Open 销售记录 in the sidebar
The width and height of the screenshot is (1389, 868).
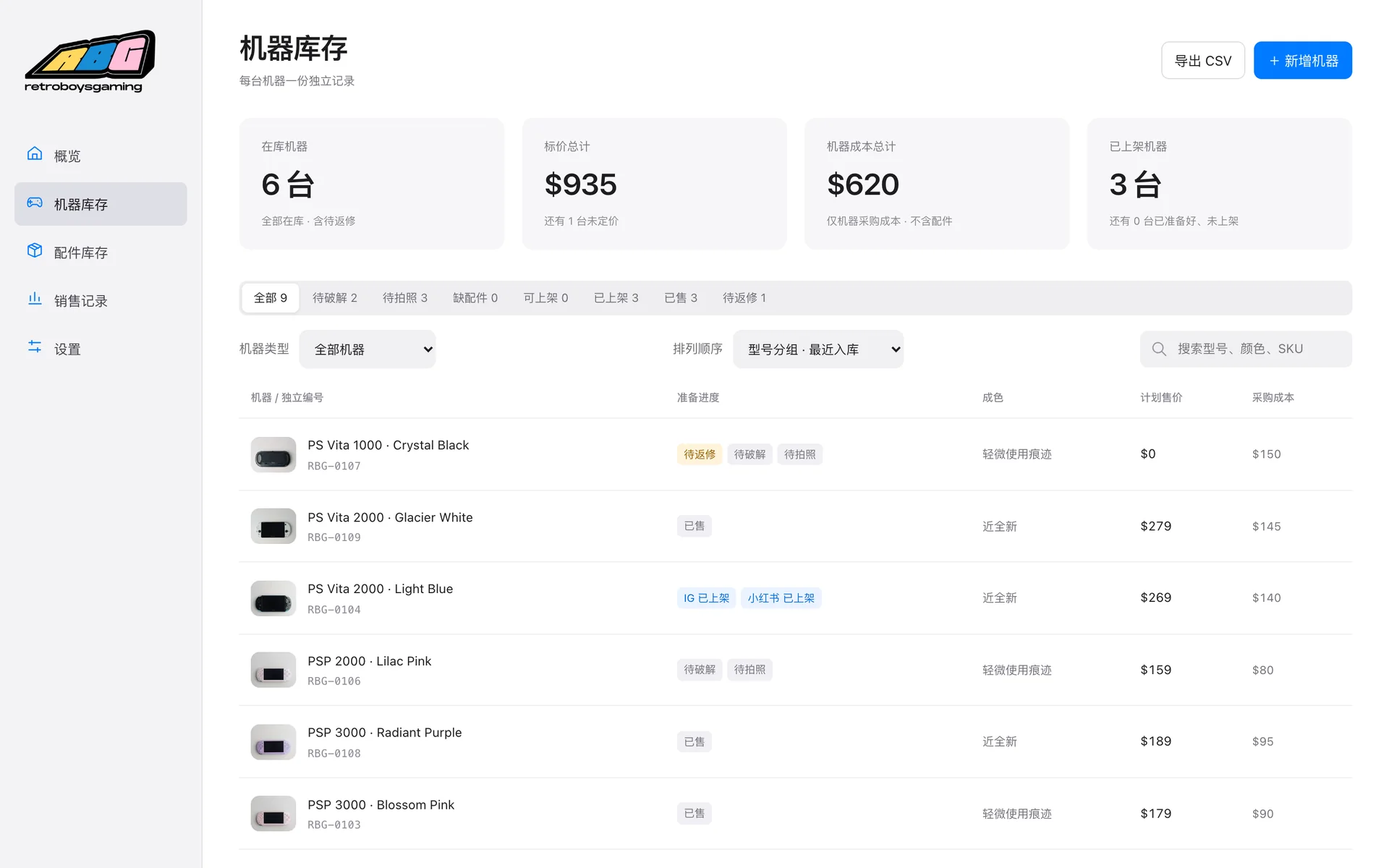click(x=101, y=301)
